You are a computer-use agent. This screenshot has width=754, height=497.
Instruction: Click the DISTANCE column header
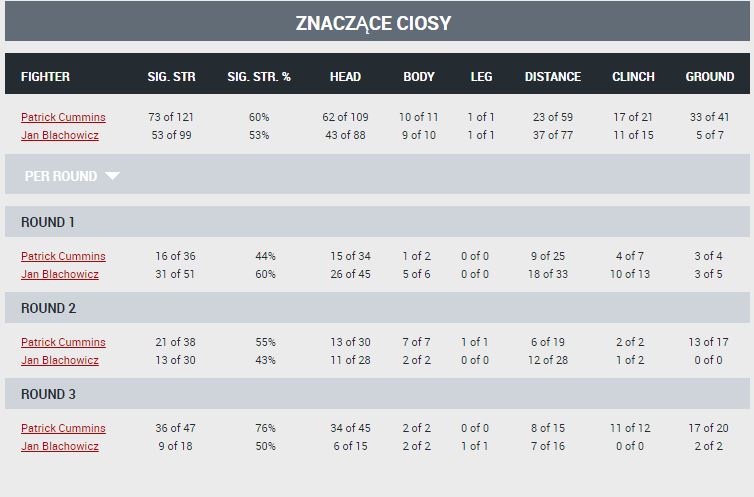(x=553, y=77)
